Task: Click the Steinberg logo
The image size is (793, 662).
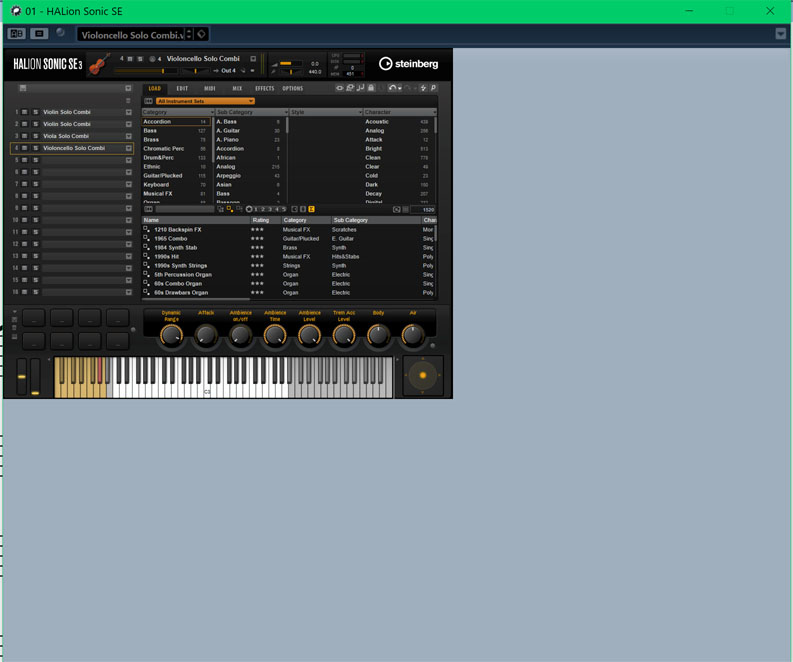Action: 409,64
